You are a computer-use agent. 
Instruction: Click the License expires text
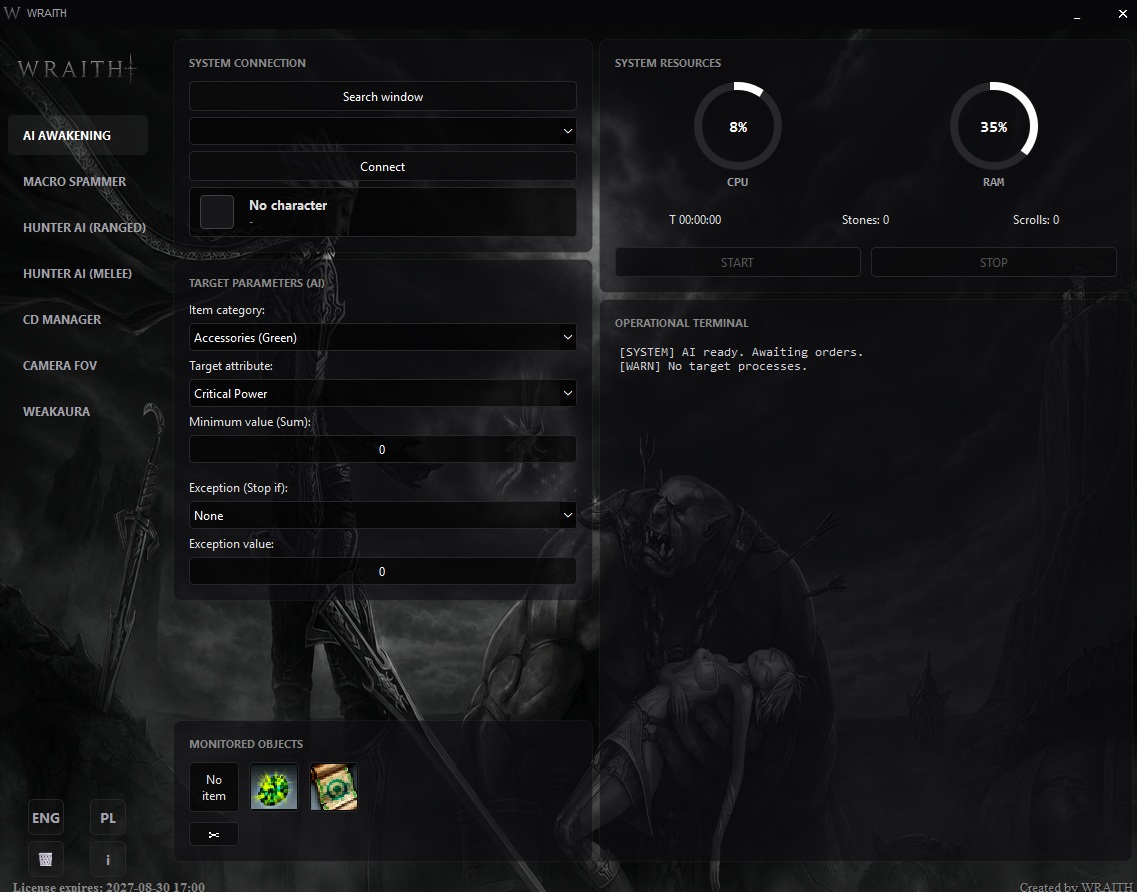coord(109,886)
